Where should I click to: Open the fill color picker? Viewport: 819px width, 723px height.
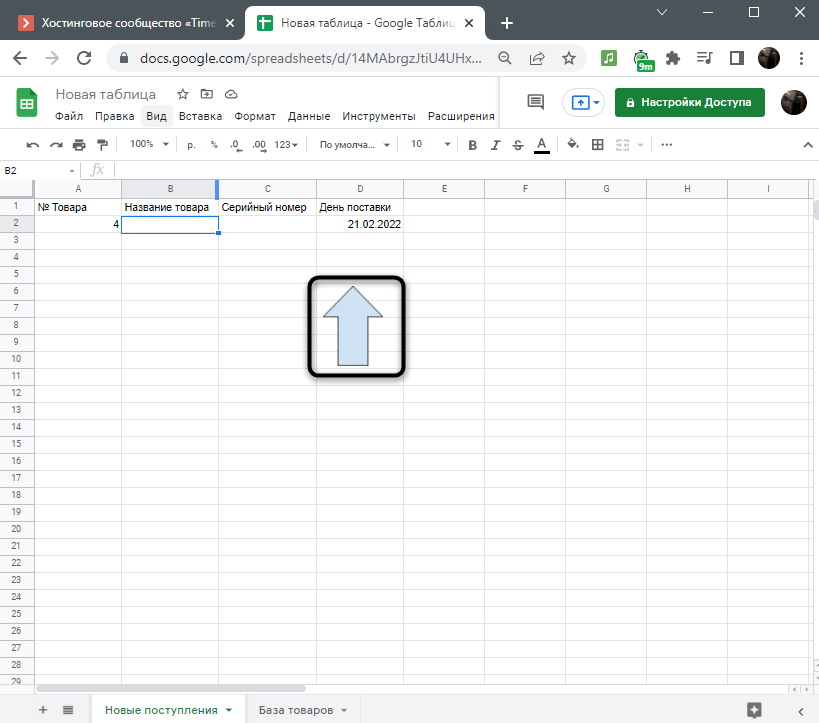[573, 144]
